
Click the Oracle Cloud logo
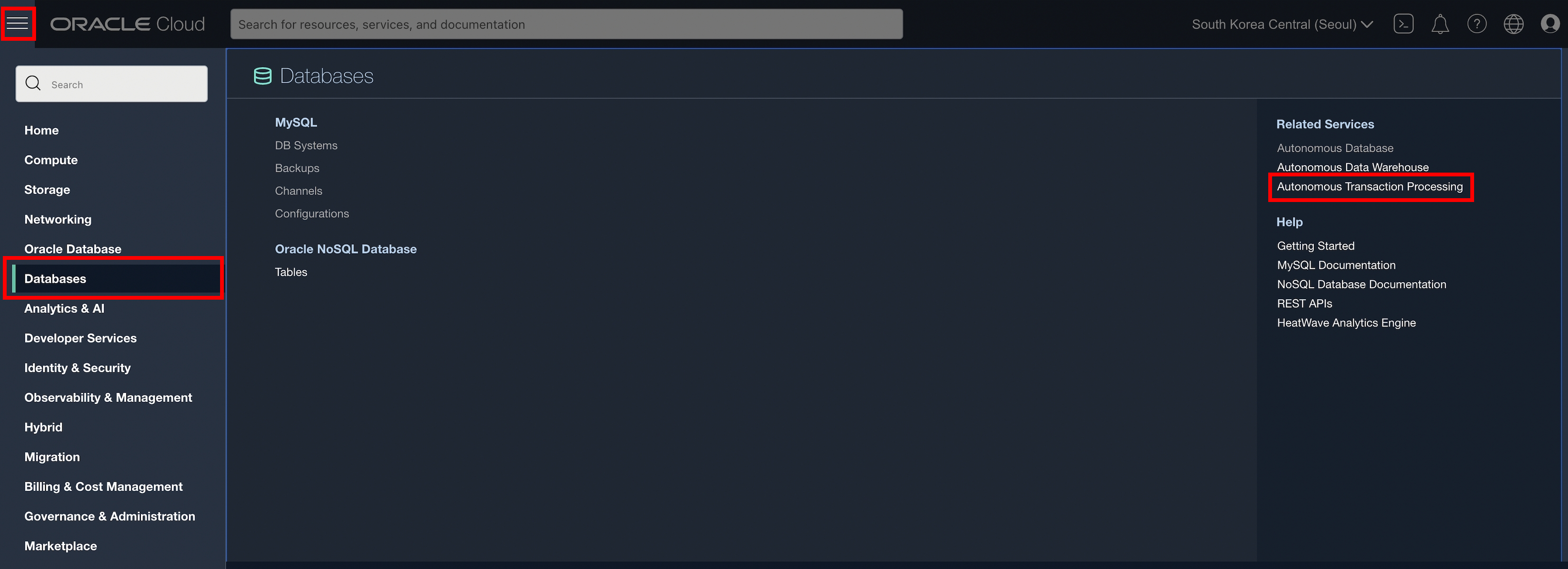coord(127,24)
